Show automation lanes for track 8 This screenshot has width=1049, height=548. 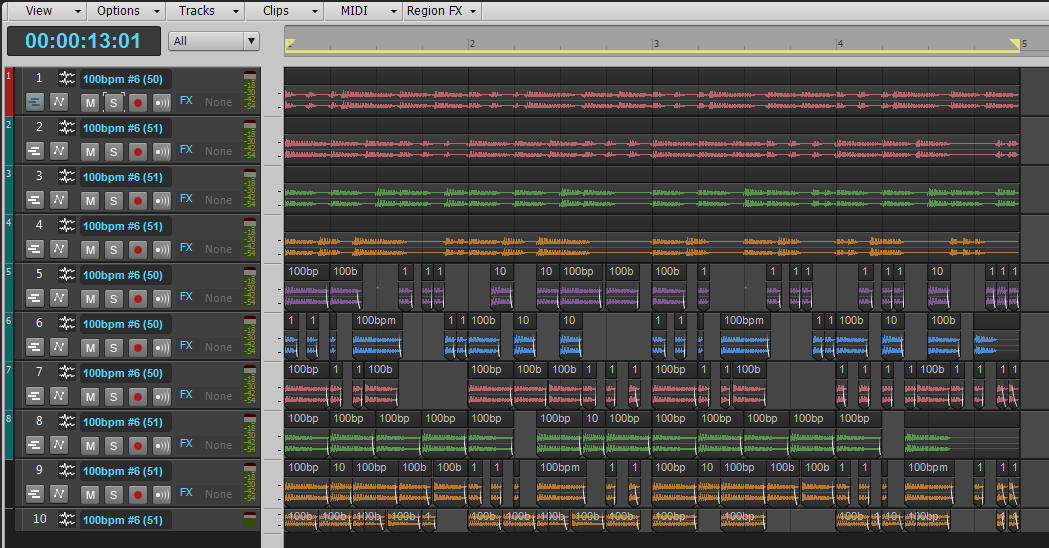pyautogui.click(x=59, y=444)
